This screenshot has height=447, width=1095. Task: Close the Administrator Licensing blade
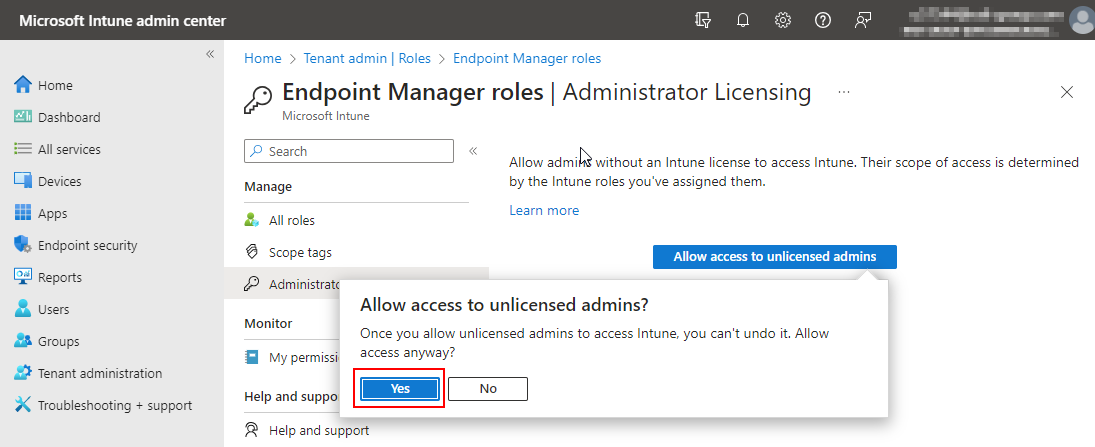[1066, 92]
